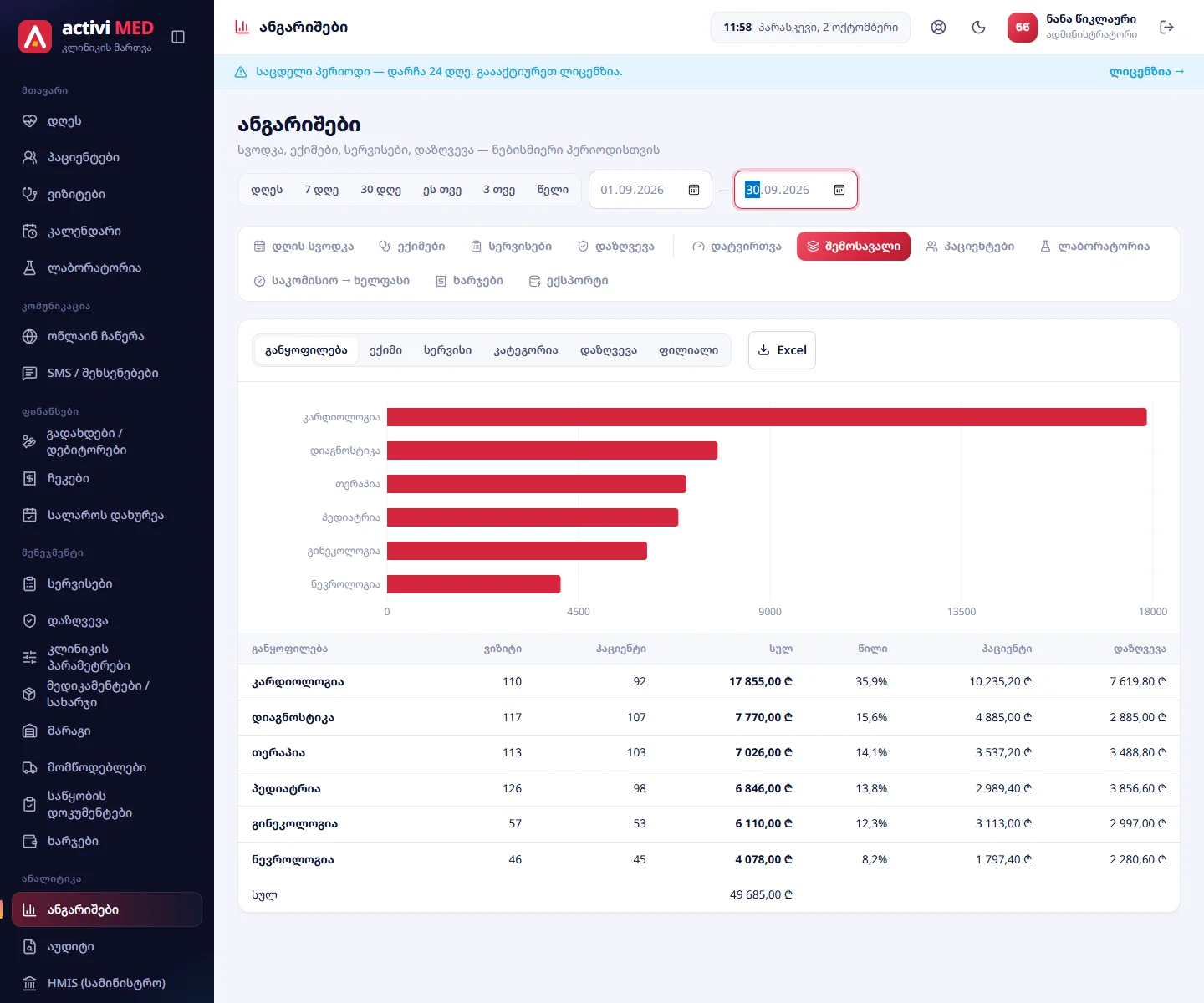Open სალაროს დახურვა in the sidebar

coord(107,516)
